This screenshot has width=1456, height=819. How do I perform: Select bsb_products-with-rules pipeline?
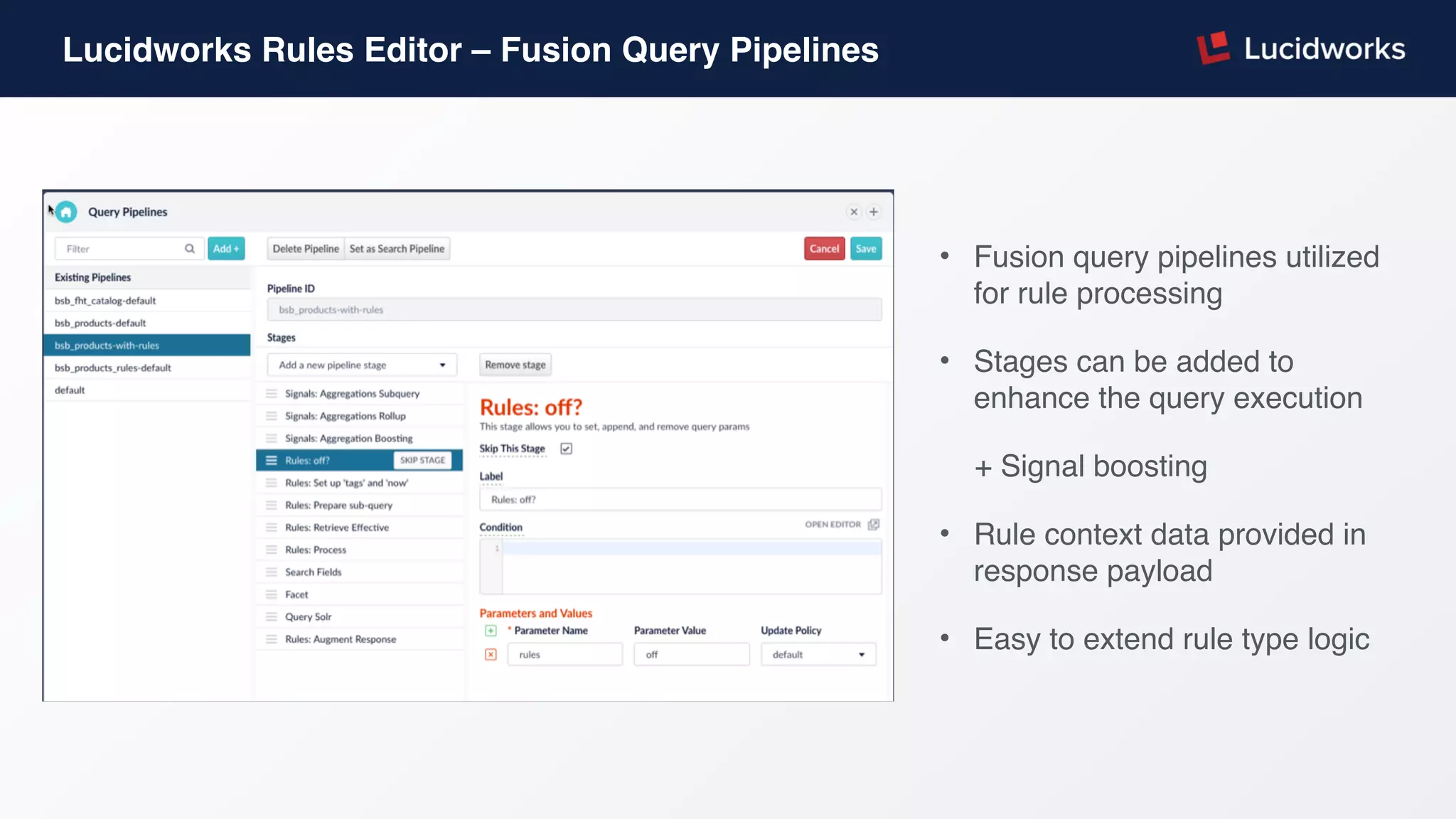pyautogui.click(x=147, y=346)
